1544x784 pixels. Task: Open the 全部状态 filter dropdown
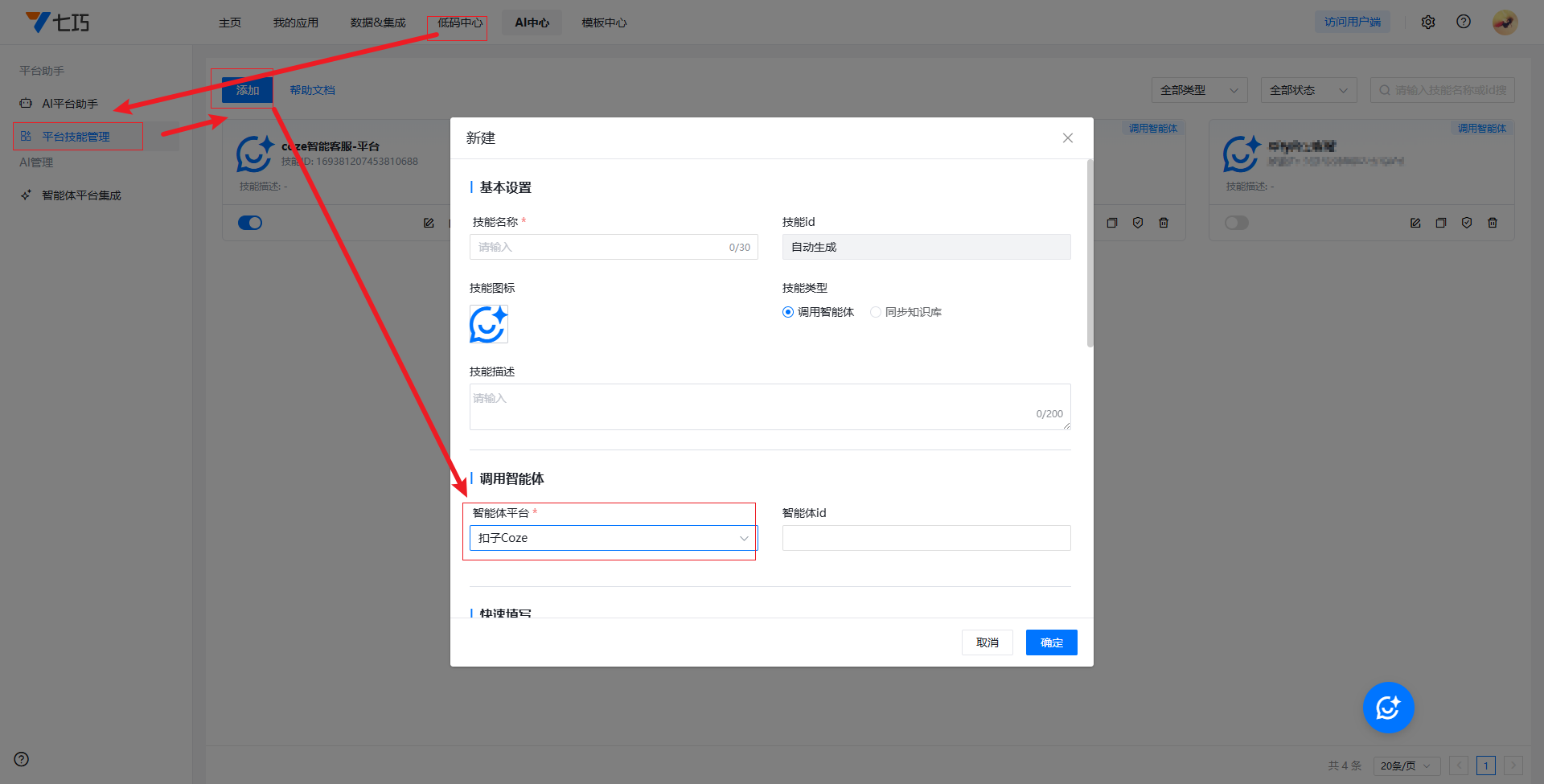pos(1308,90)
